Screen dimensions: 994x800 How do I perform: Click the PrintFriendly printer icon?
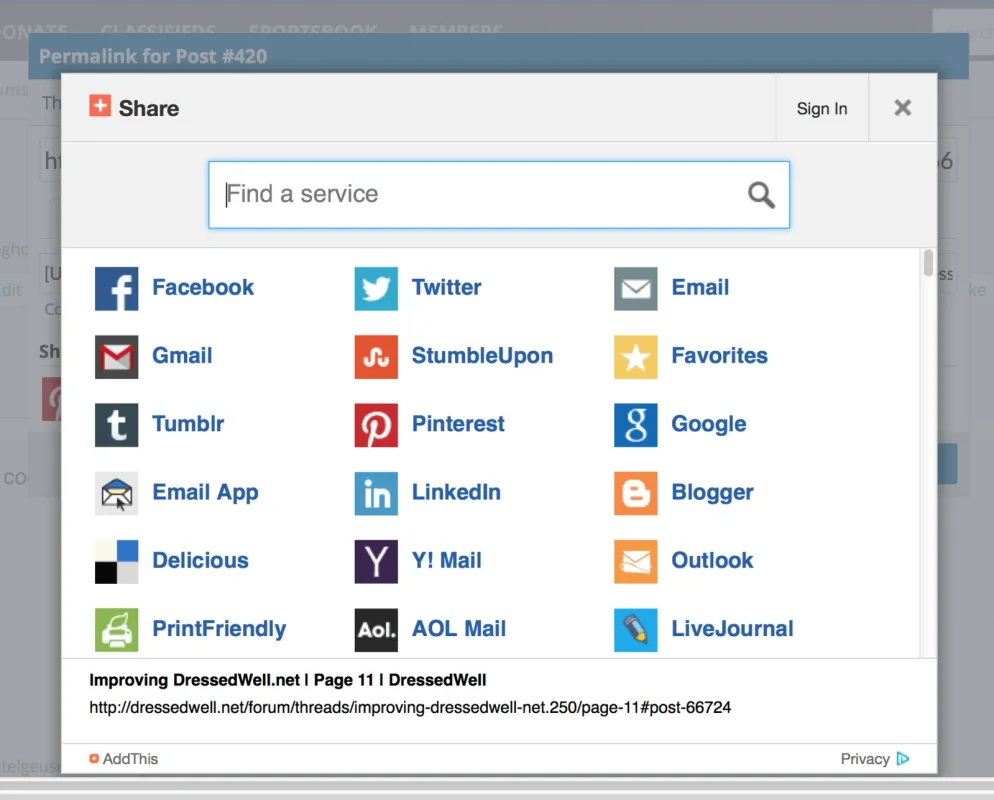tap(117, 630)
